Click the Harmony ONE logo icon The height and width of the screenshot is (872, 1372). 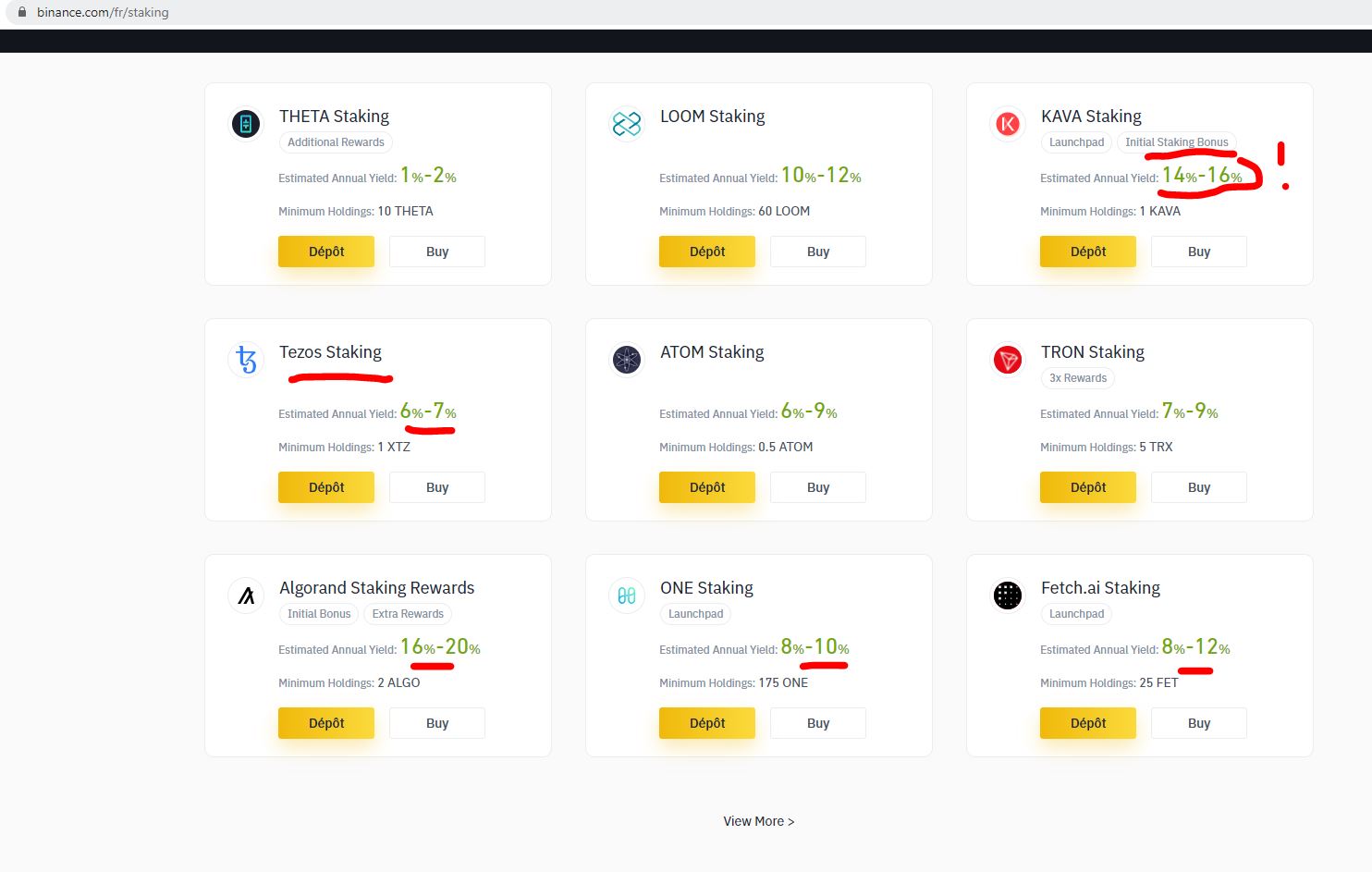point(627,596)
